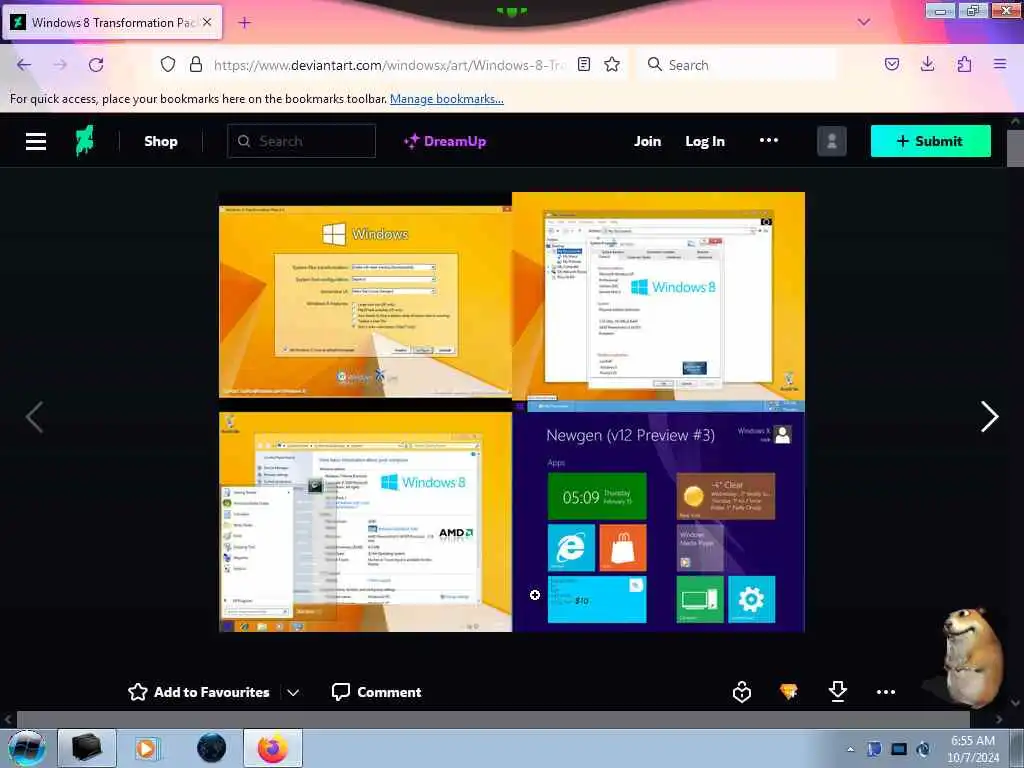Click the page vertical scrollbar thumb
Screen dimensions: 1024x768
tap(1015, 149)
